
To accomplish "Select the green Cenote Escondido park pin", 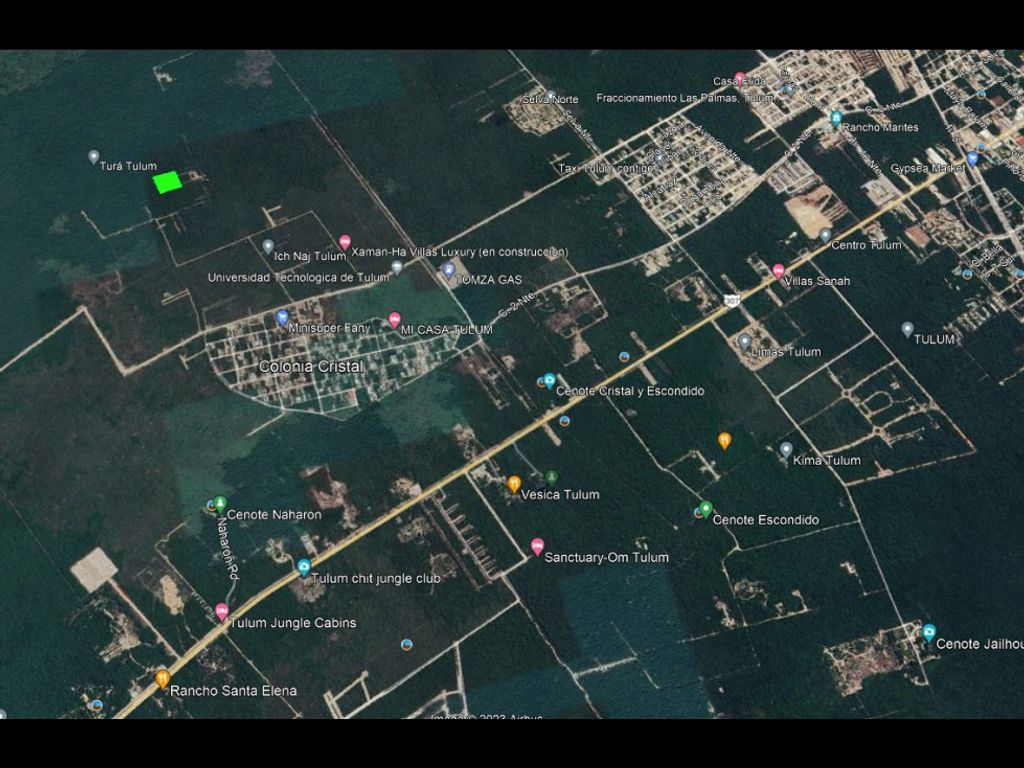I will point(706,509).
